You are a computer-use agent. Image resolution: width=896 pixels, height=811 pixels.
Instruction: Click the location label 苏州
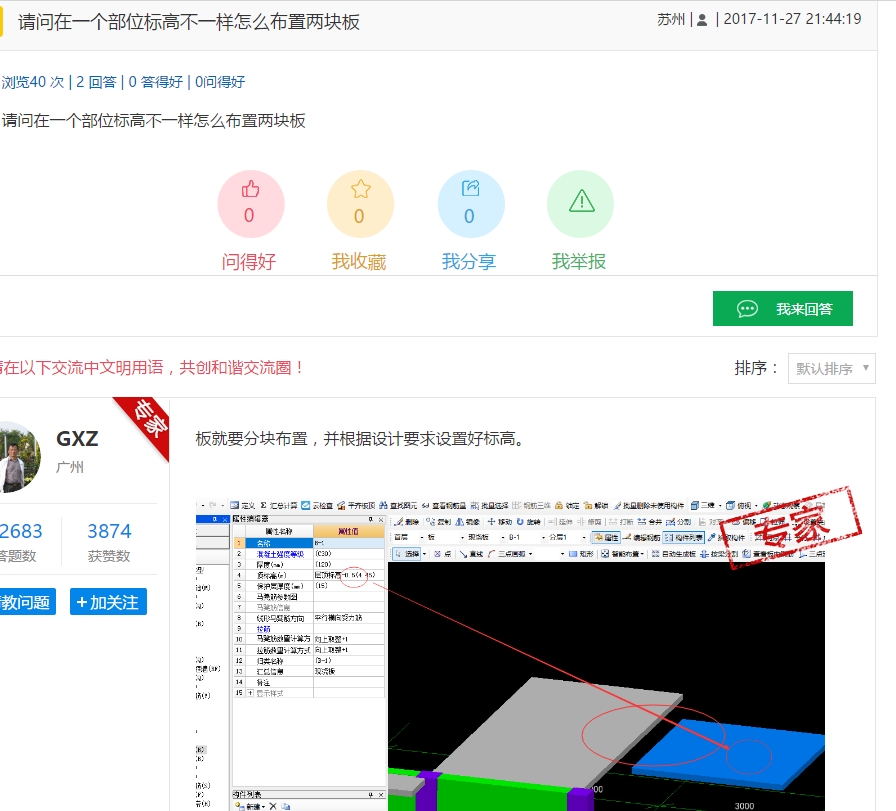[x=671, y=19]
